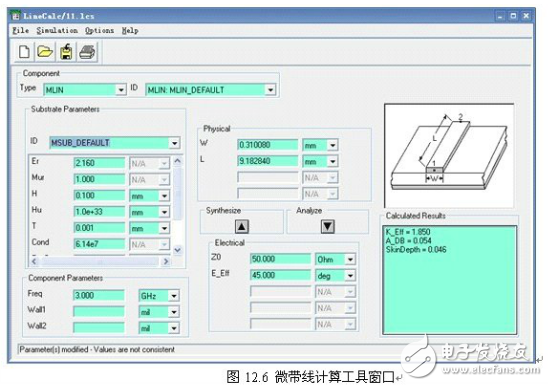548x386 pixels.
Task: Save the file with disk icon
Action: pyautogui.click(x=66, y=52)
